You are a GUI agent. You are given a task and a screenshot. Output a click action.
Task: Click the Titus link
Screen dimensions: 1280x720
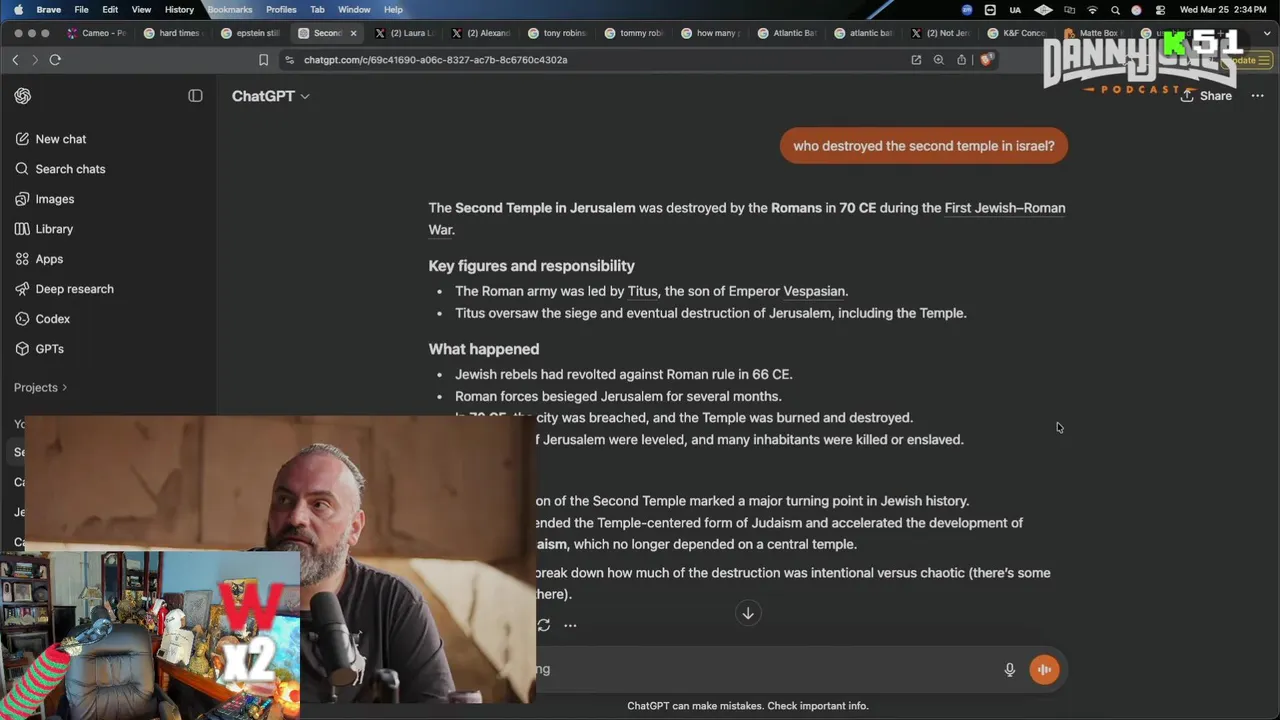tap(643, 292)
